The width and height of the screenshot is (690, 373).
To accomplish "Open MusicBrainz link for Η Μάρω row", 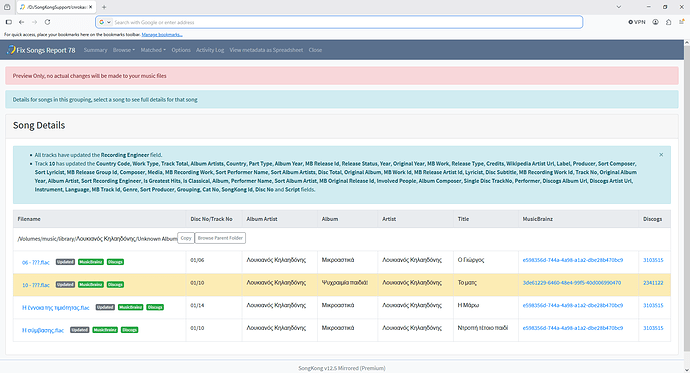I will click(x=573, y=305).
